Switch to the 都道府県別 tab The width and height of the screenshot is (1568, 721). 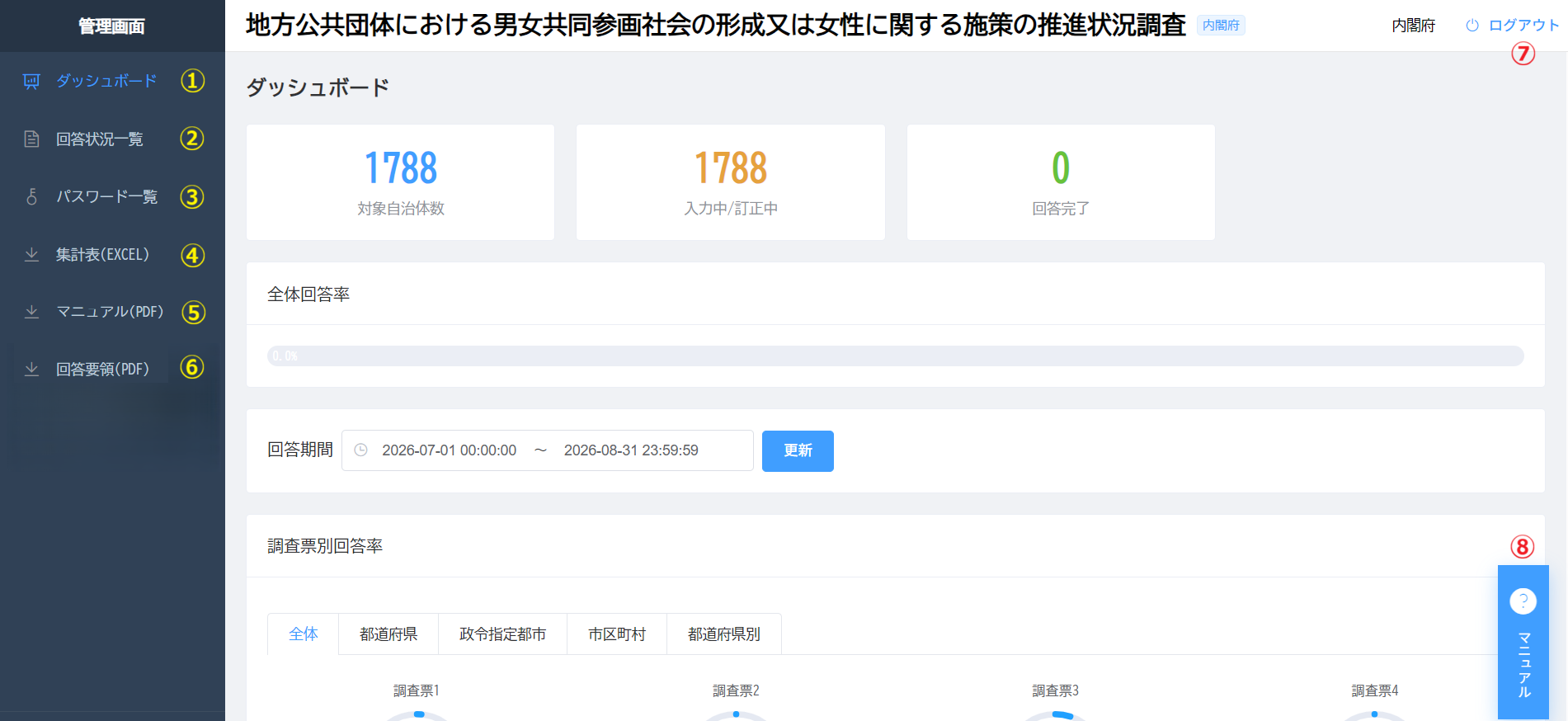pos(724,634)
